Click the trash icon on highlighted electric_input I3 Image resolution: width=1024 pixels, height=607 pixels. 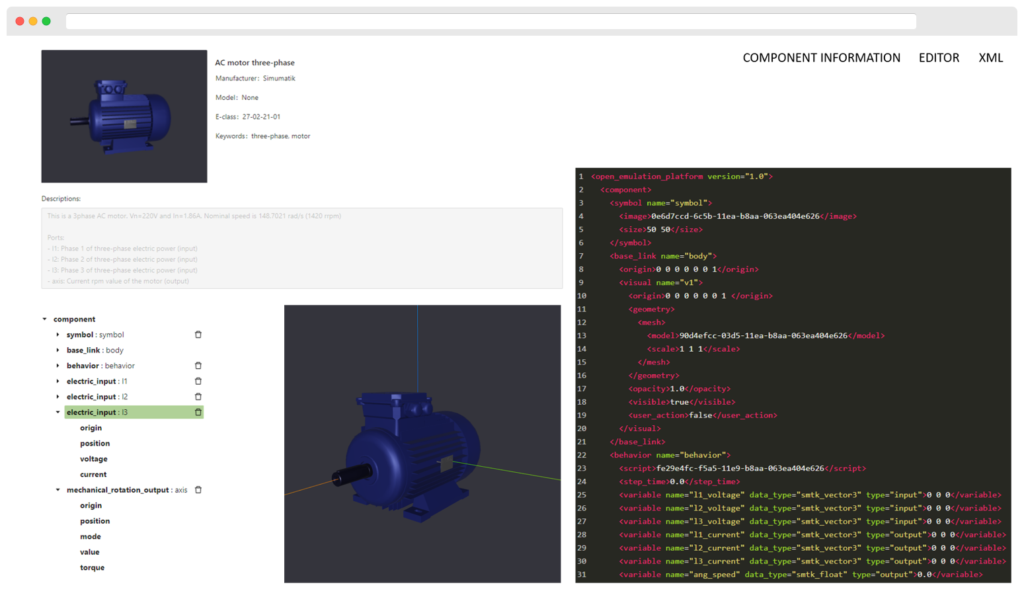click(198, 412)
